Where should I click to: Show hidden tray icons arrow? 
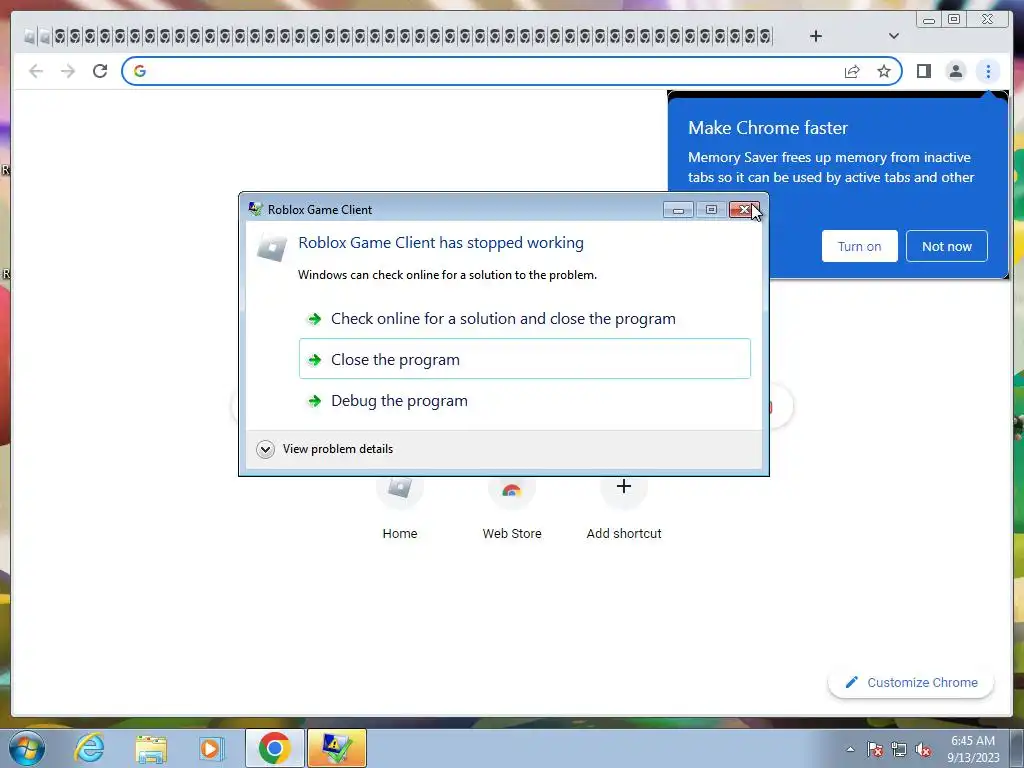coord(850,750)
